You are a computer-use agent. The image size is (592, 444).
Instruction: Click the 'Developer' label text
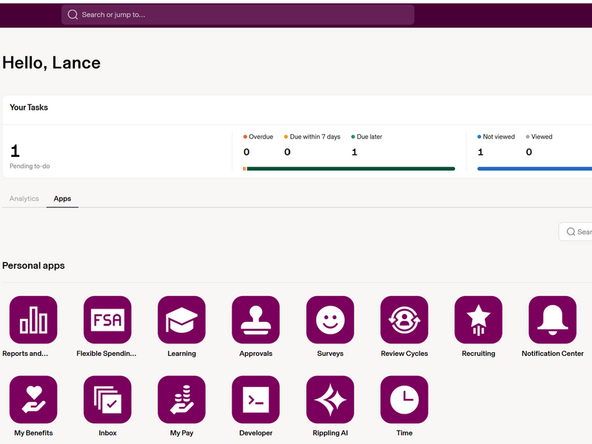(x=256, y=433)
